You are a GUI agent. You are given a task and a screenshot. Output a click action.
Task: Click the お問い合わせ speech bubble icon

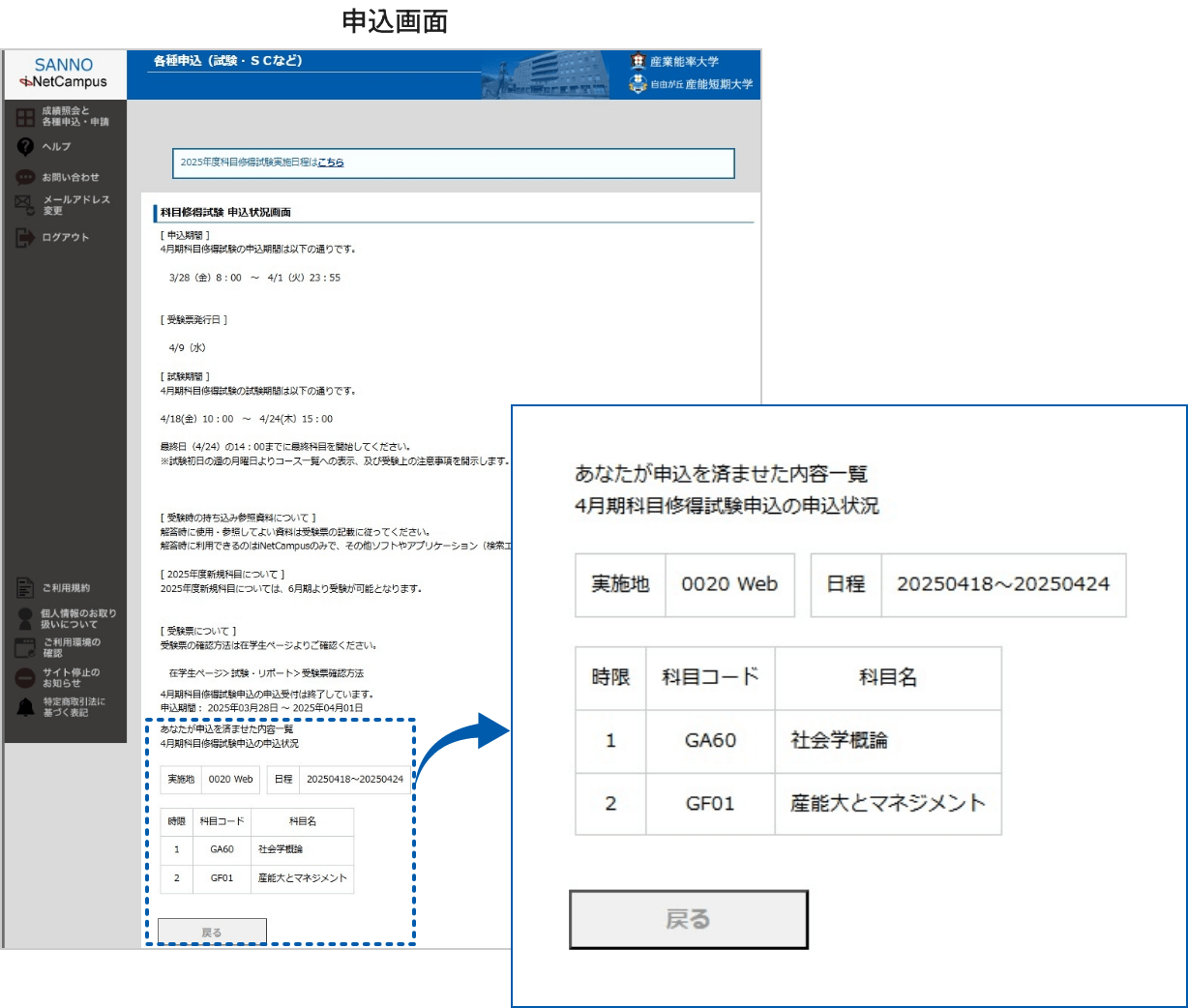pos(25,178)
